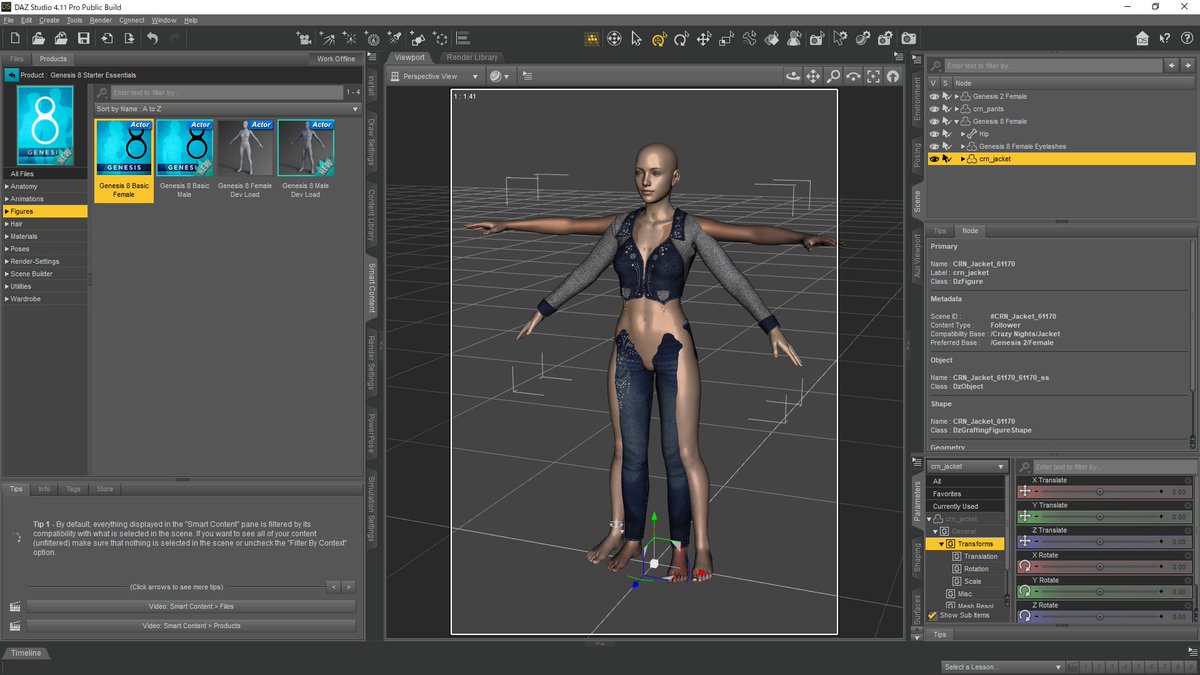Image resolution: width=1200 pixels, height=675 pixels.
Task: Select Favorites in the Parameters list
Action: [947, 494]
